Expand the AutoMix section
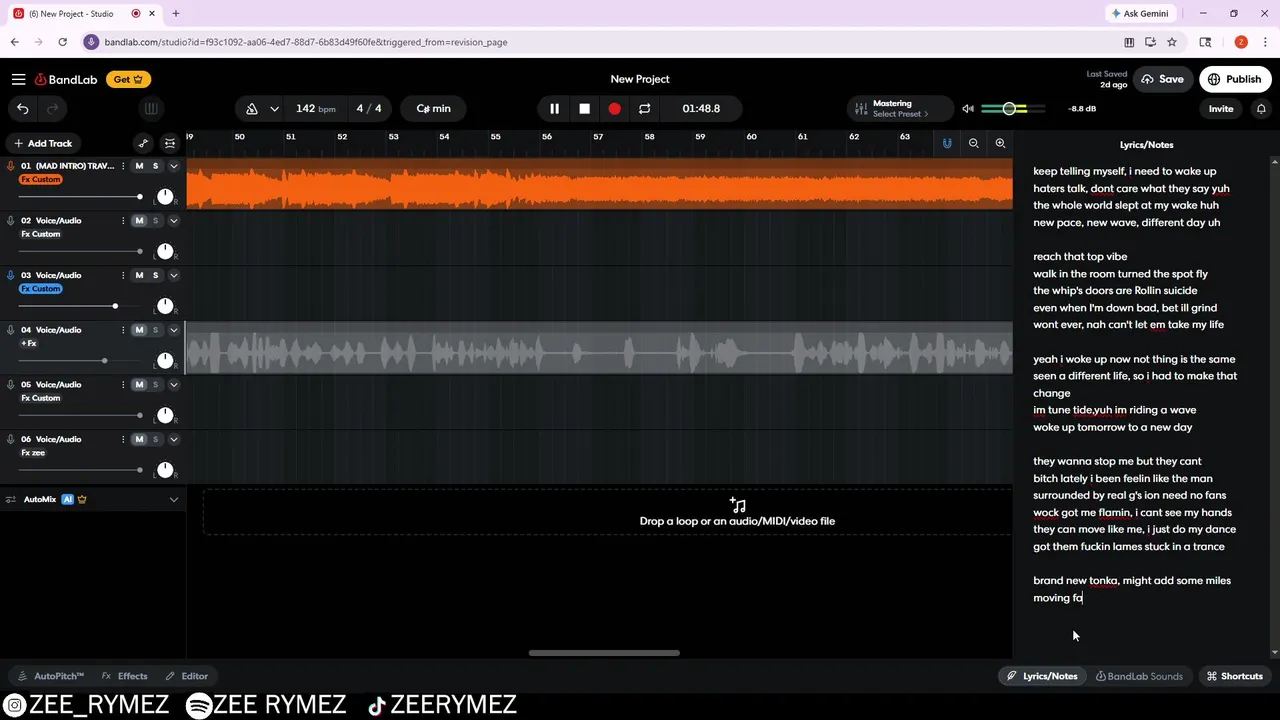The height and width of the screenshot is (720, 1280). coord(174,499)
